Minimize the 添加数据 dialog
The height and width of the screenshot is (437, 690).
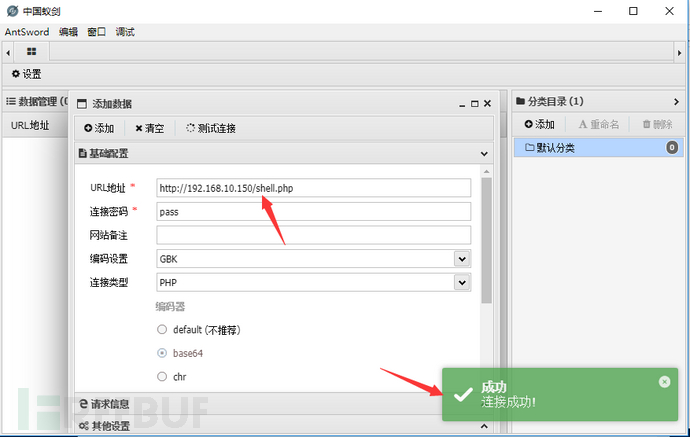coord(462,104)
